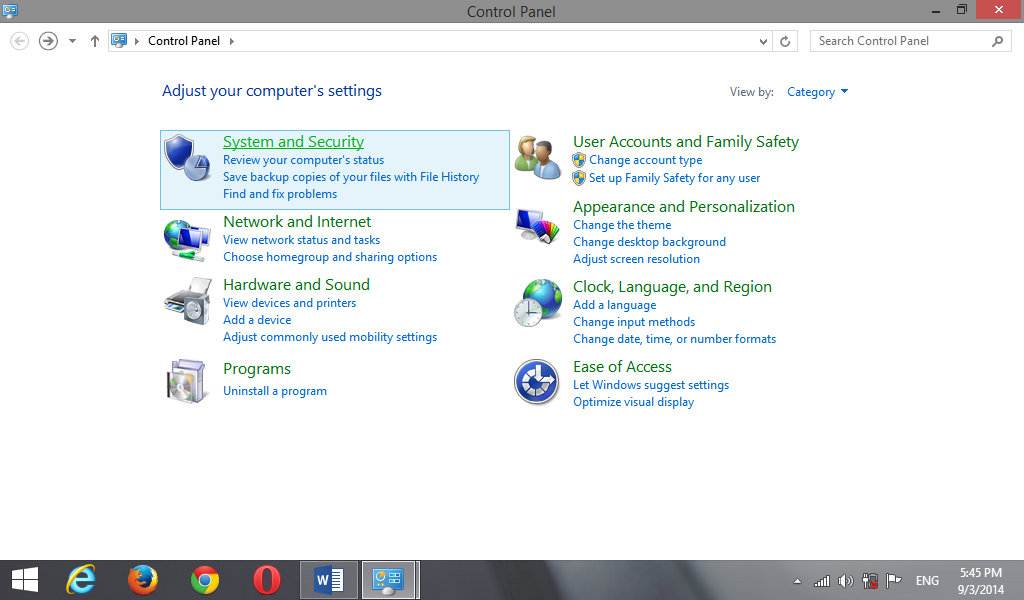Click inside the Search Control Panel field

900,41
